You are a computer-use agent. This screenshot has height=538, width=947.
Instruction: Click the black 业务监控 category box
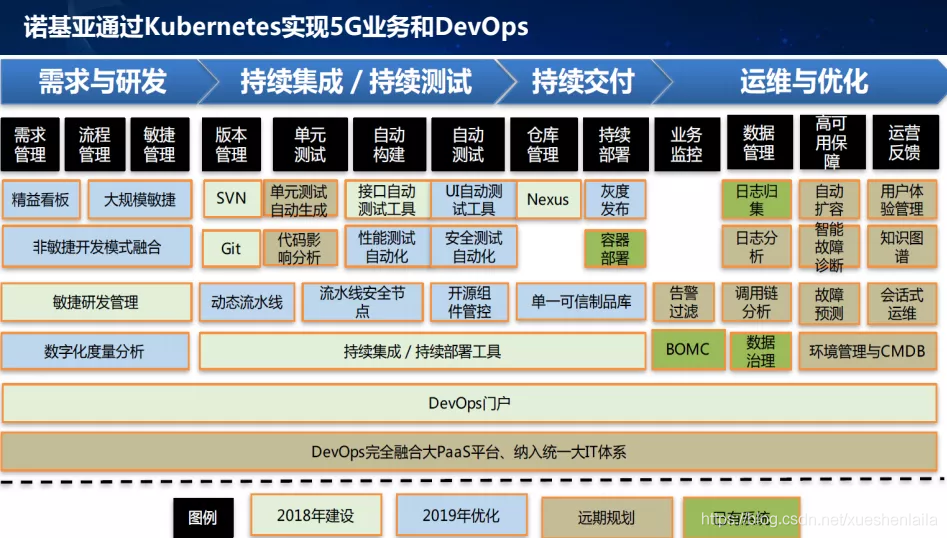point(687,144)
